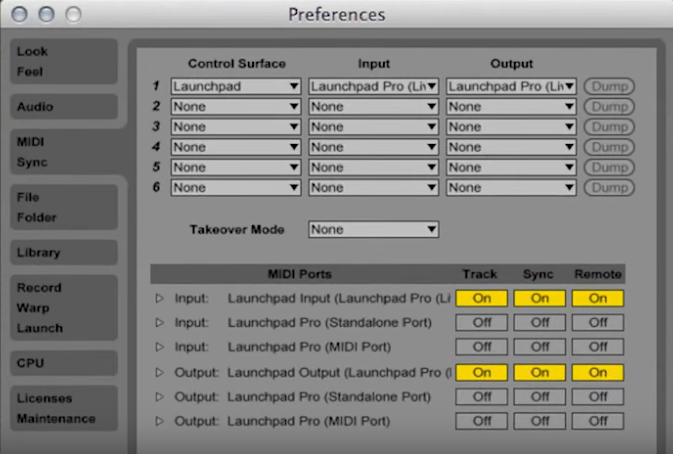This screenshot has height=454, width=673.
Task: Disable Sync on Launchpad Input port
Action: (x=539, y=298)
